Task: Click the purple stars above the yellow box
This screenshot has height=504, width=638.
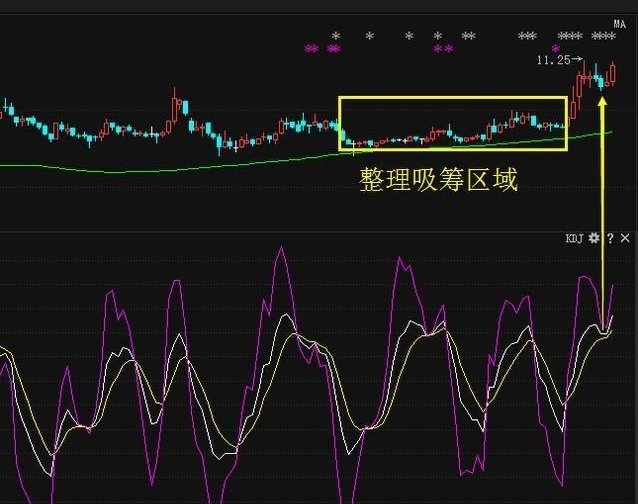Action: (x=443, y=49)
